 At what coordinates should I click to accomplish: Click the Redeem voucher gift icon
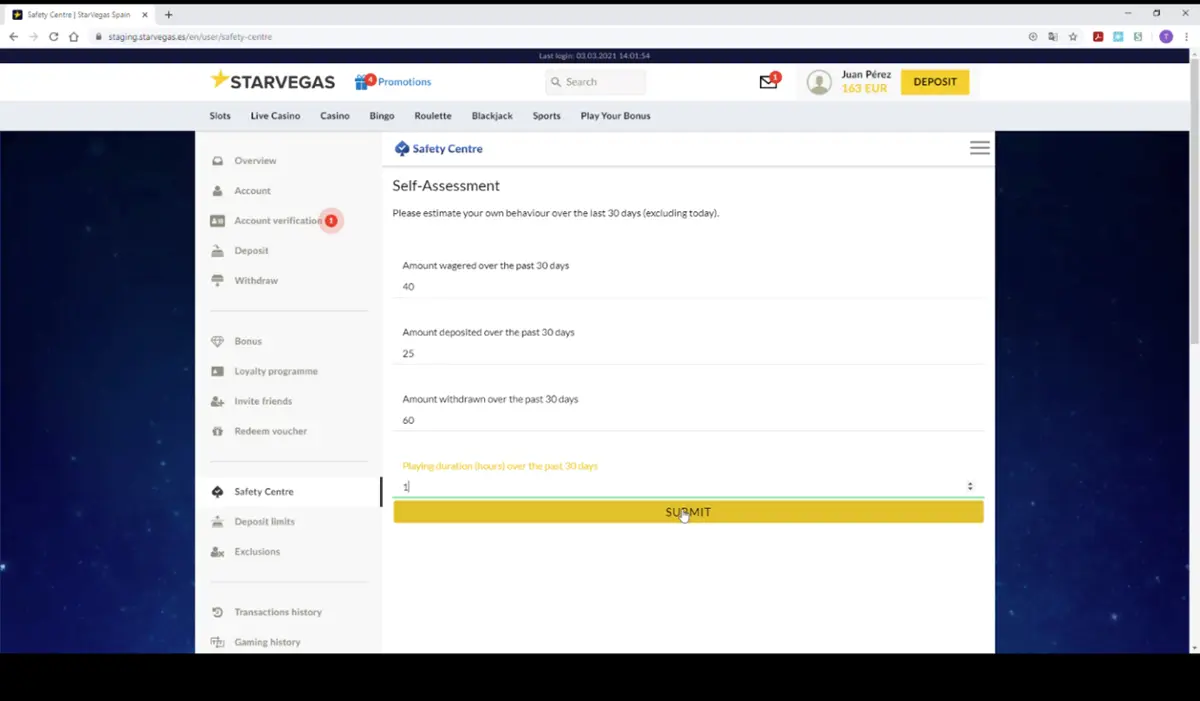pos(217,432)
